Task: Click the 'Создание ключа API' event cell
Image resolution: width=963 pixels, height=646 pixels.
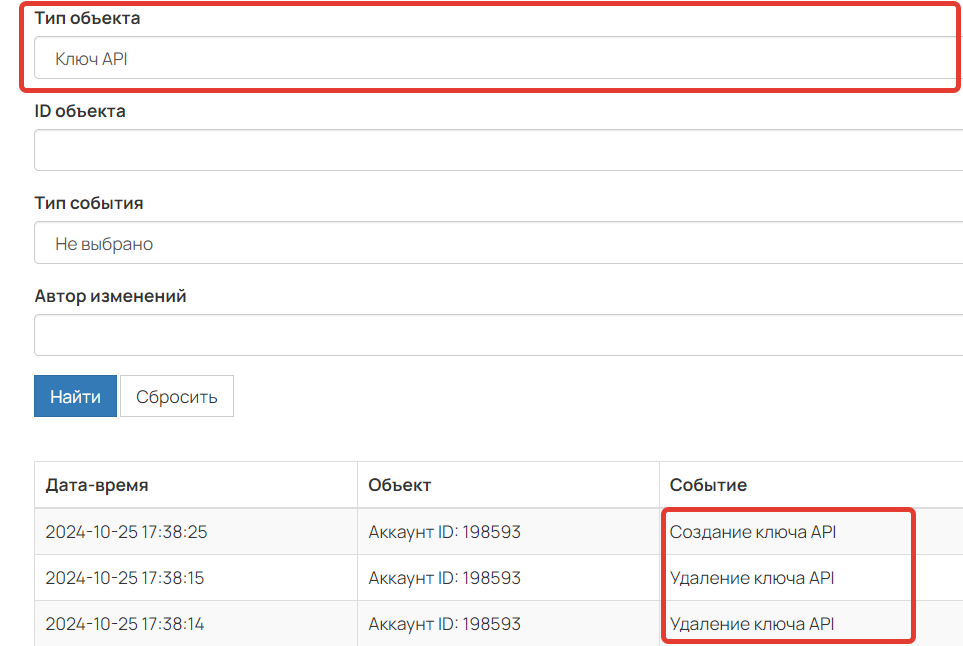Action: [x=753, y=532]
